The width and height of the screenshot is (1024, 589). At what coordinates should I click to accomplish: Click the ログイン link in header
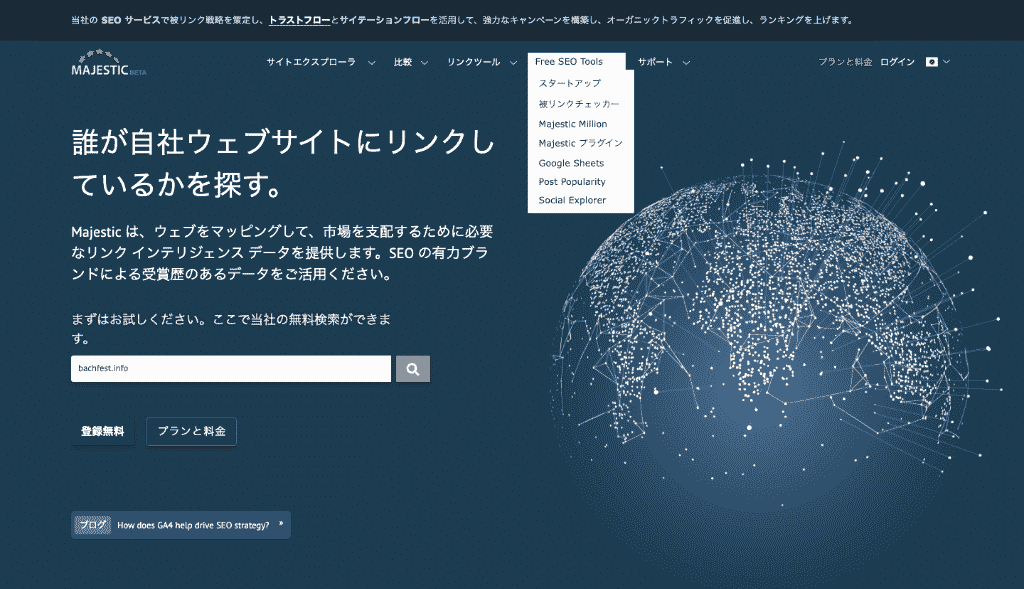click(x=897, y=62)
